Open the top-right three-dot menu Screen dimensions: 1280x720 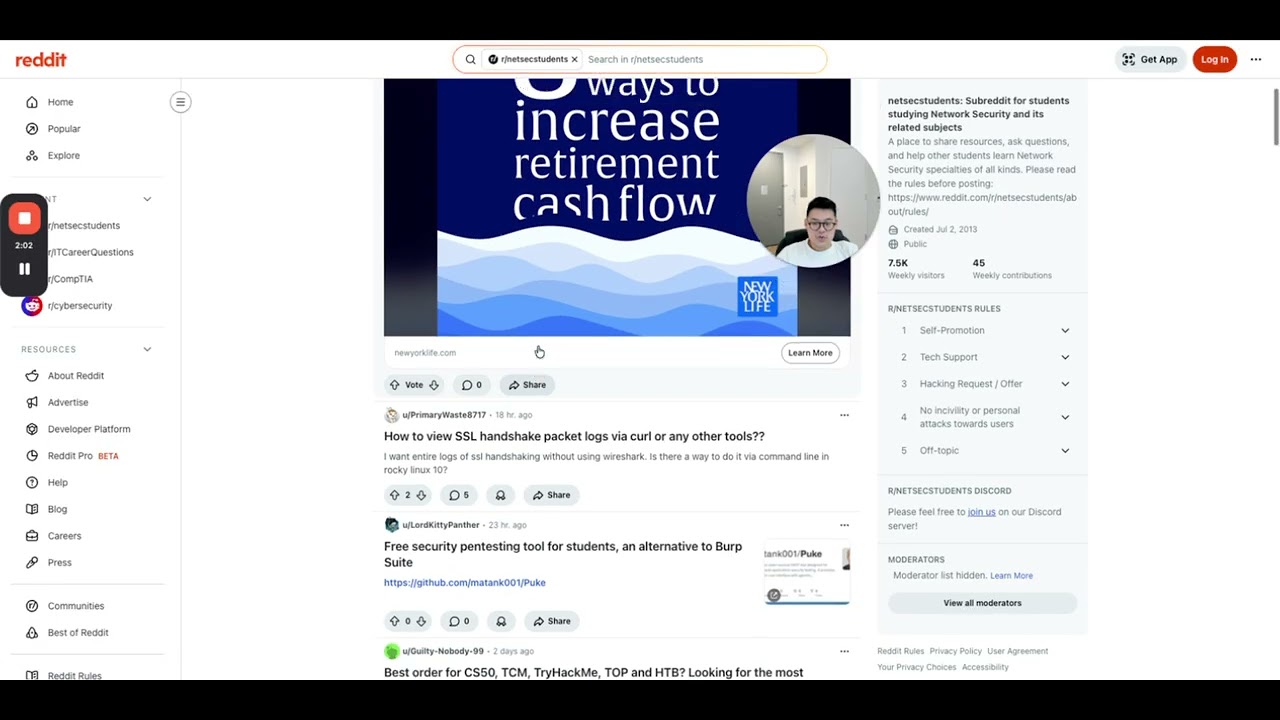[x=1256, y=59]
